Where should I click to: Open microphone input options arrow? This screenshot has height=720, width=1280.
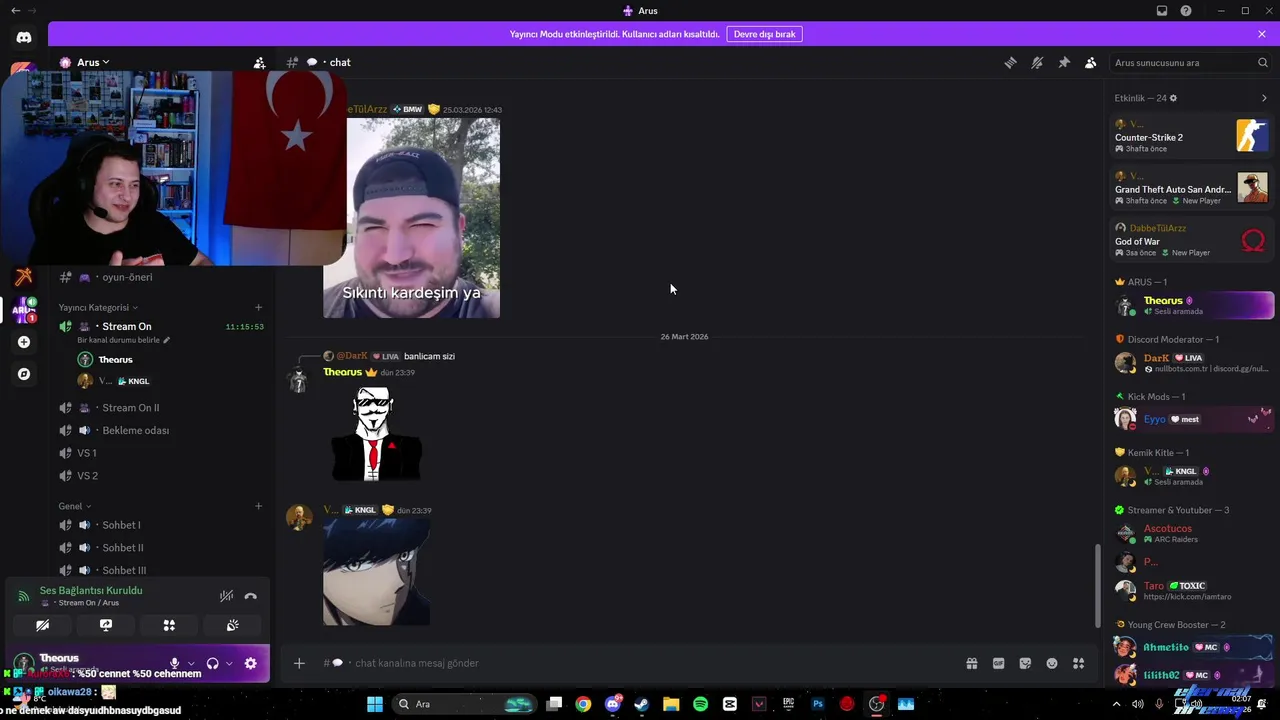(191, 663)
